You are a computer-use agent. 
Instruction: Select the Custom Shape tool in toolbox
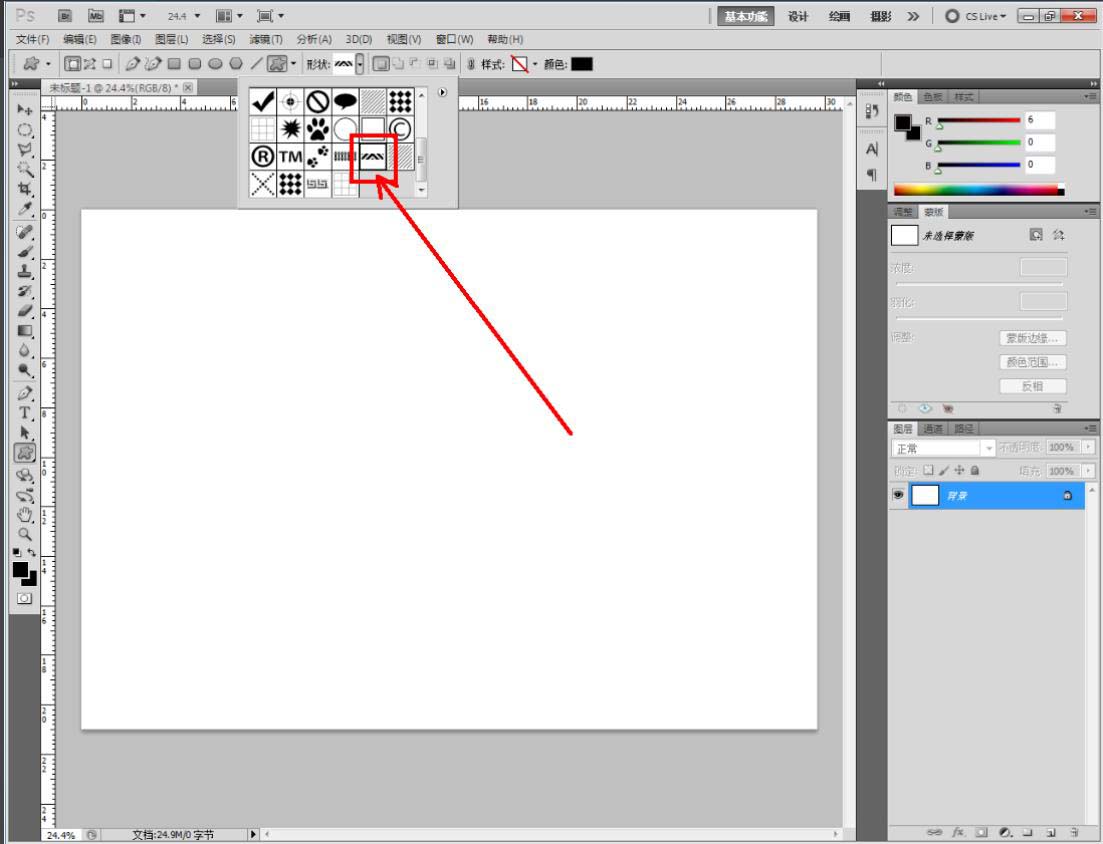[x=25, y=452]
